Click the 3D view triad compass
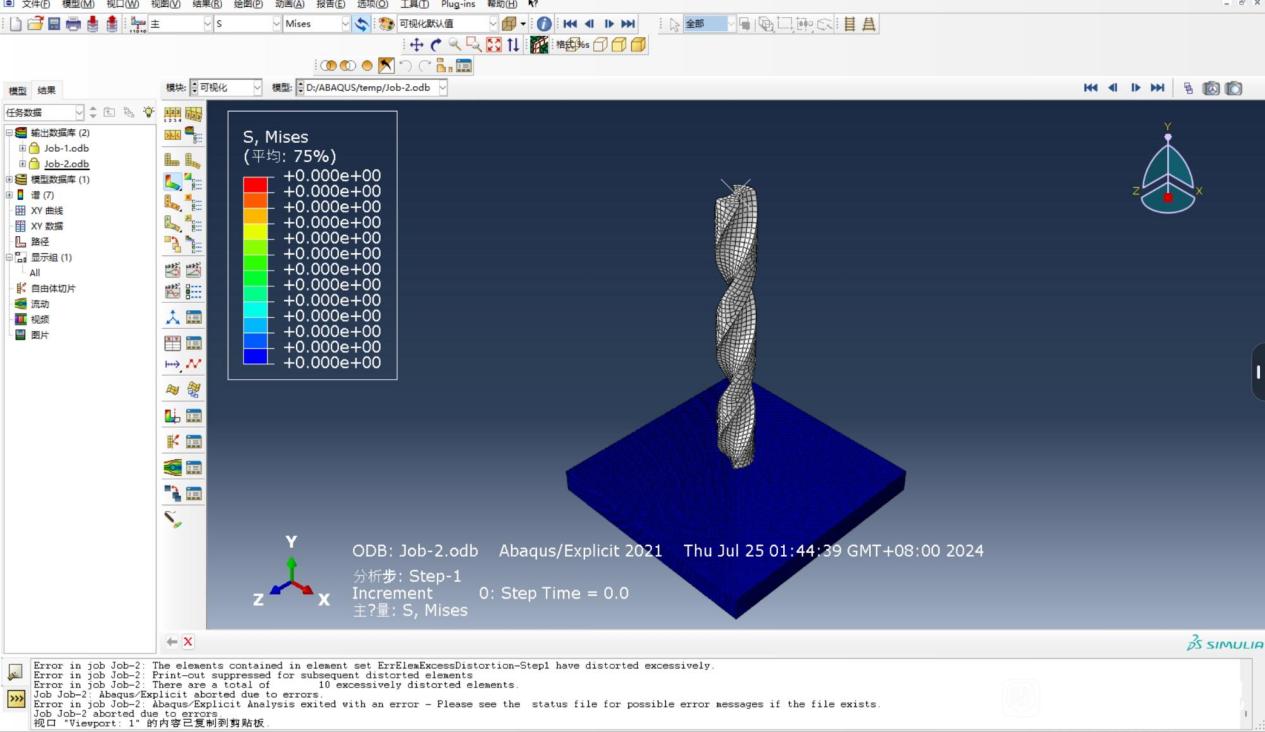 1167,170
